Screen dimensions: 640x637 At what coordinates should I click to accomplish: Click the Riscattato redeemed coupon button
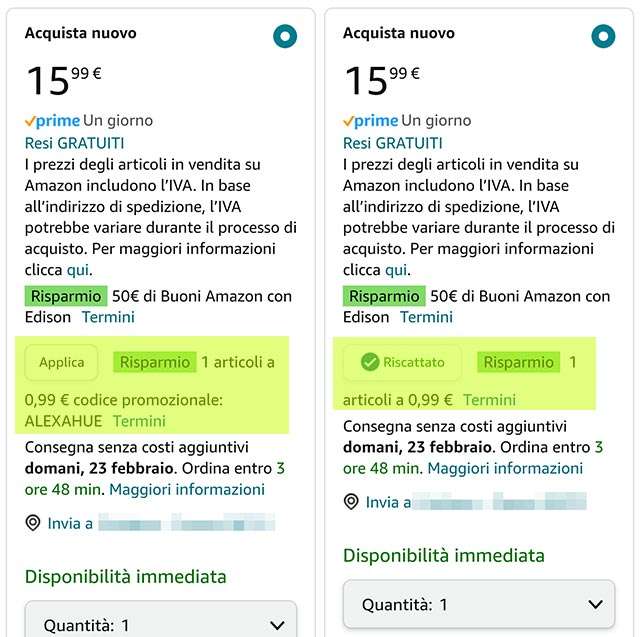coord(401,362)
